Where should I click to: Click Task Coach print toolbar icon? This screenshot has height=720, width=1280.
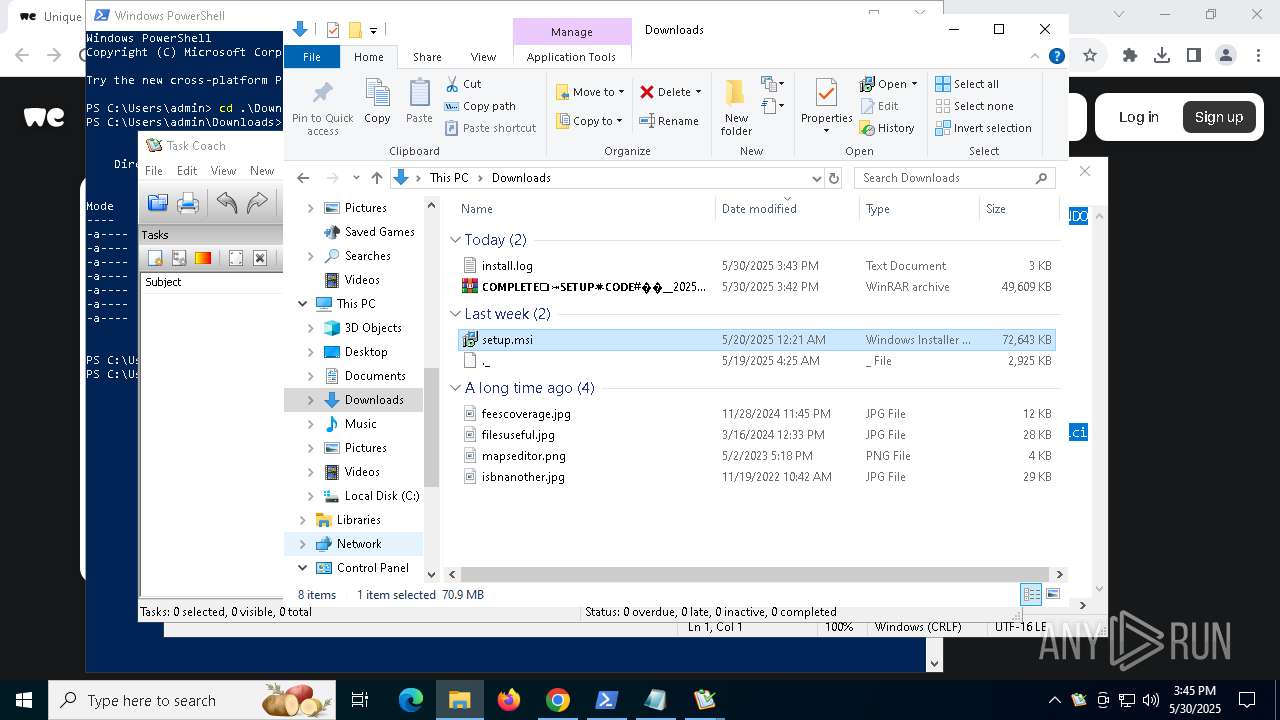tap(188, 204)
